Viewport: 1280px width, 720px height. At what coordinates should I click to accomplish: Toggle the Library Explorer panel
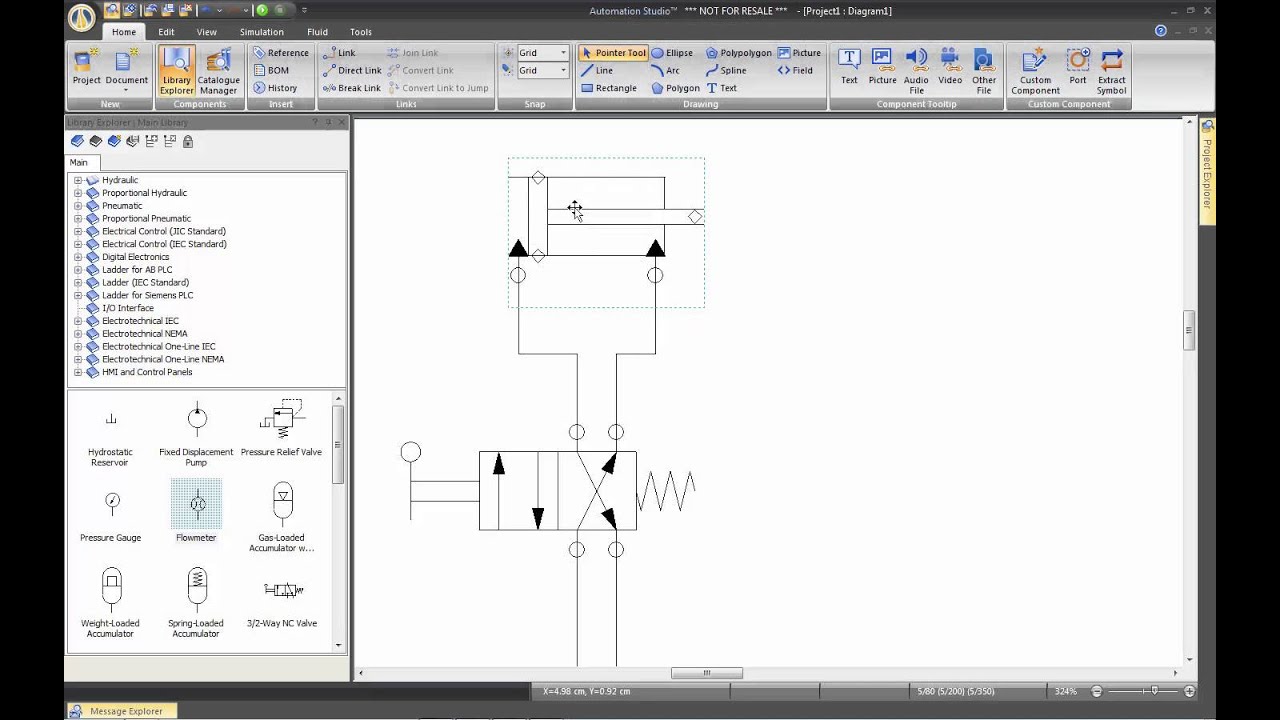[x=176, y=70]
